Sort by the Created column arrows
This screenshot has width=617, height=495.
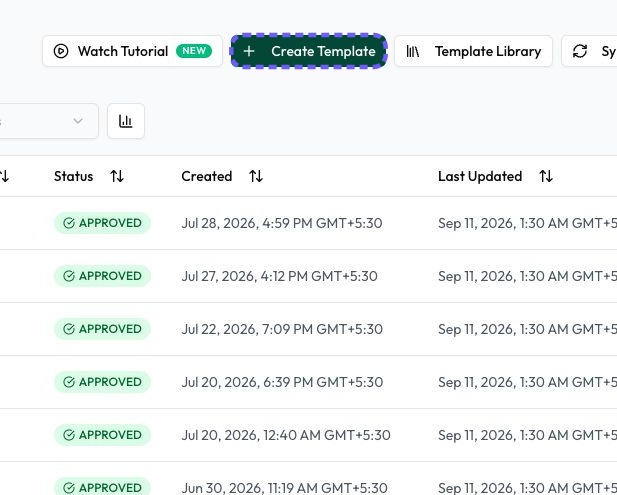pyautogui.click(x=256, y=176)
